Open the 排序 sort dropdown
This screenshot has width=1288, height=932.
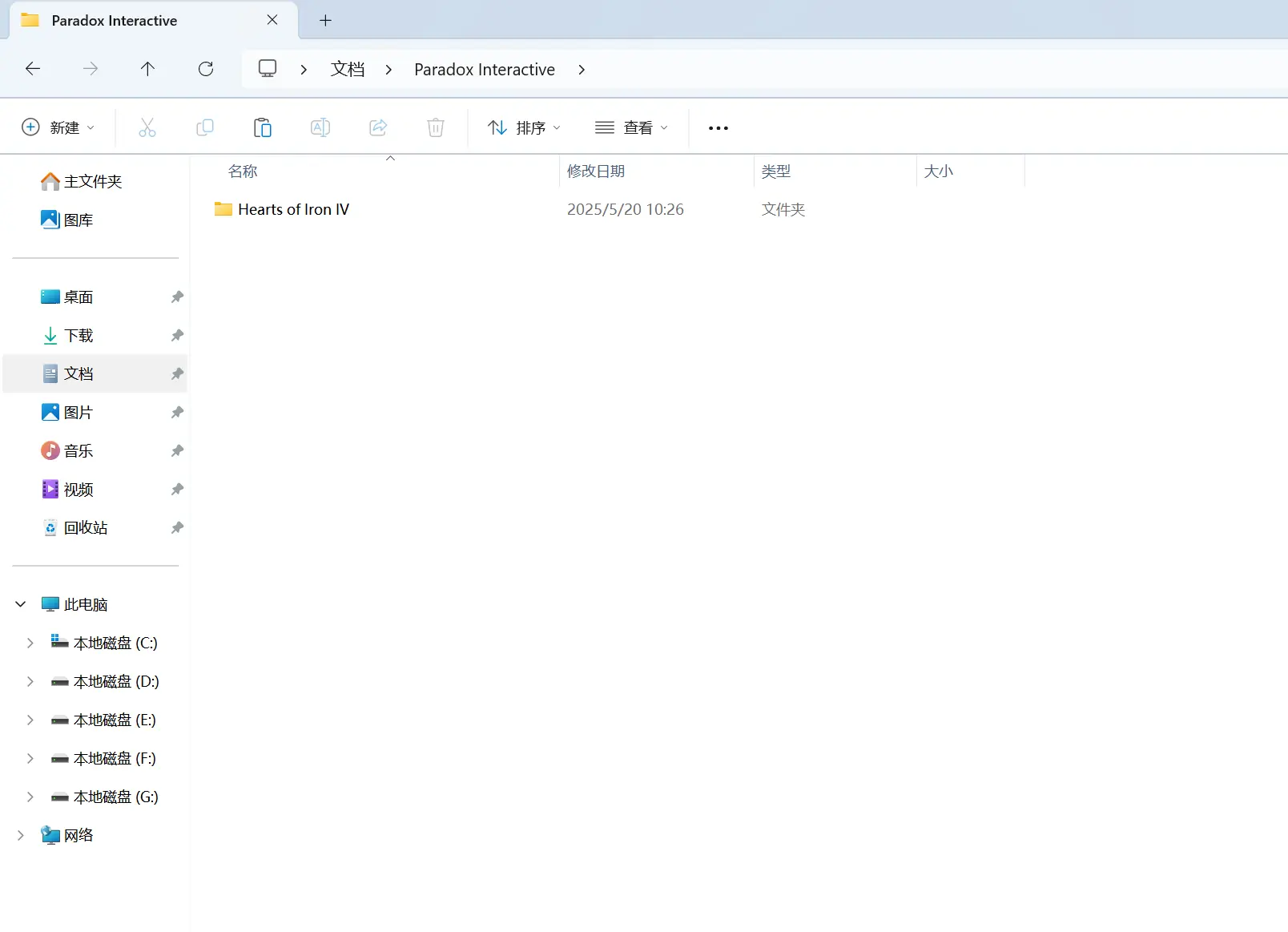[525, 127]
